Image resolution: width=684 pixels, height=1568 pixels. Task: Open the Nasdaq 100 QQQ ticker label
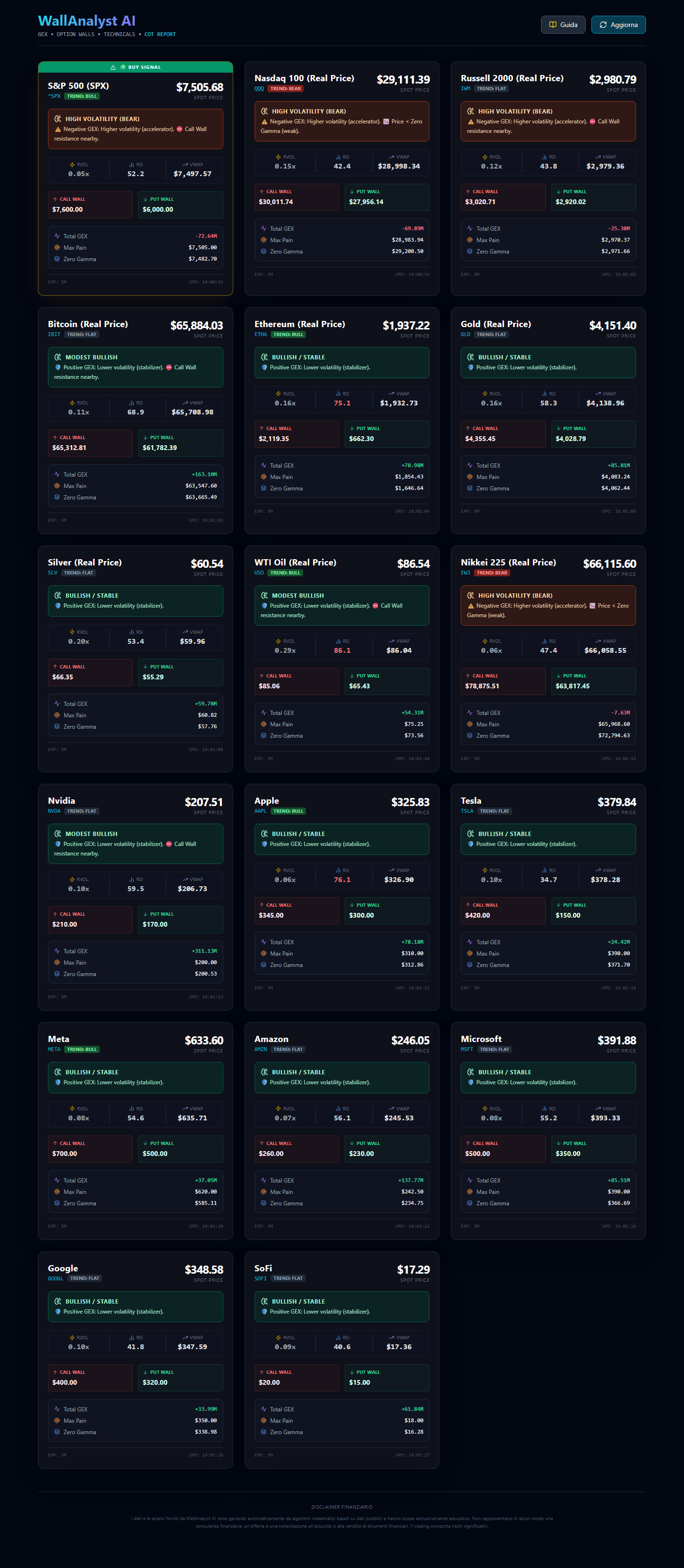(259, 89)
